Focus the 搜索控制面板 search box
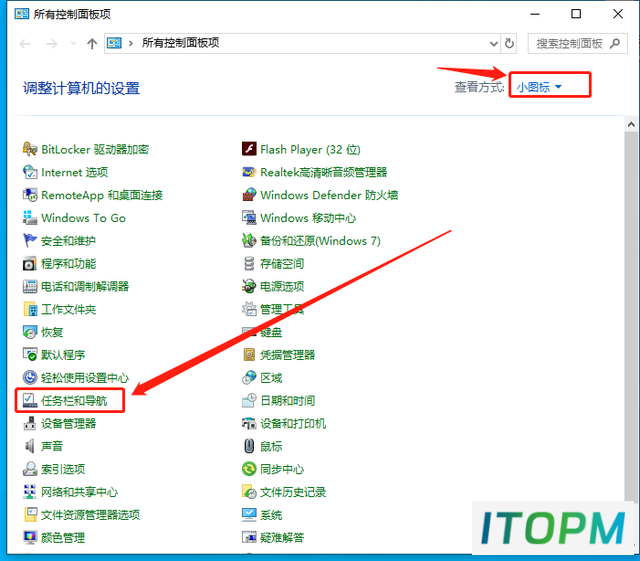The width and height of the screenshot is (640, 561). pyautogui.click(x=577, y=44)
